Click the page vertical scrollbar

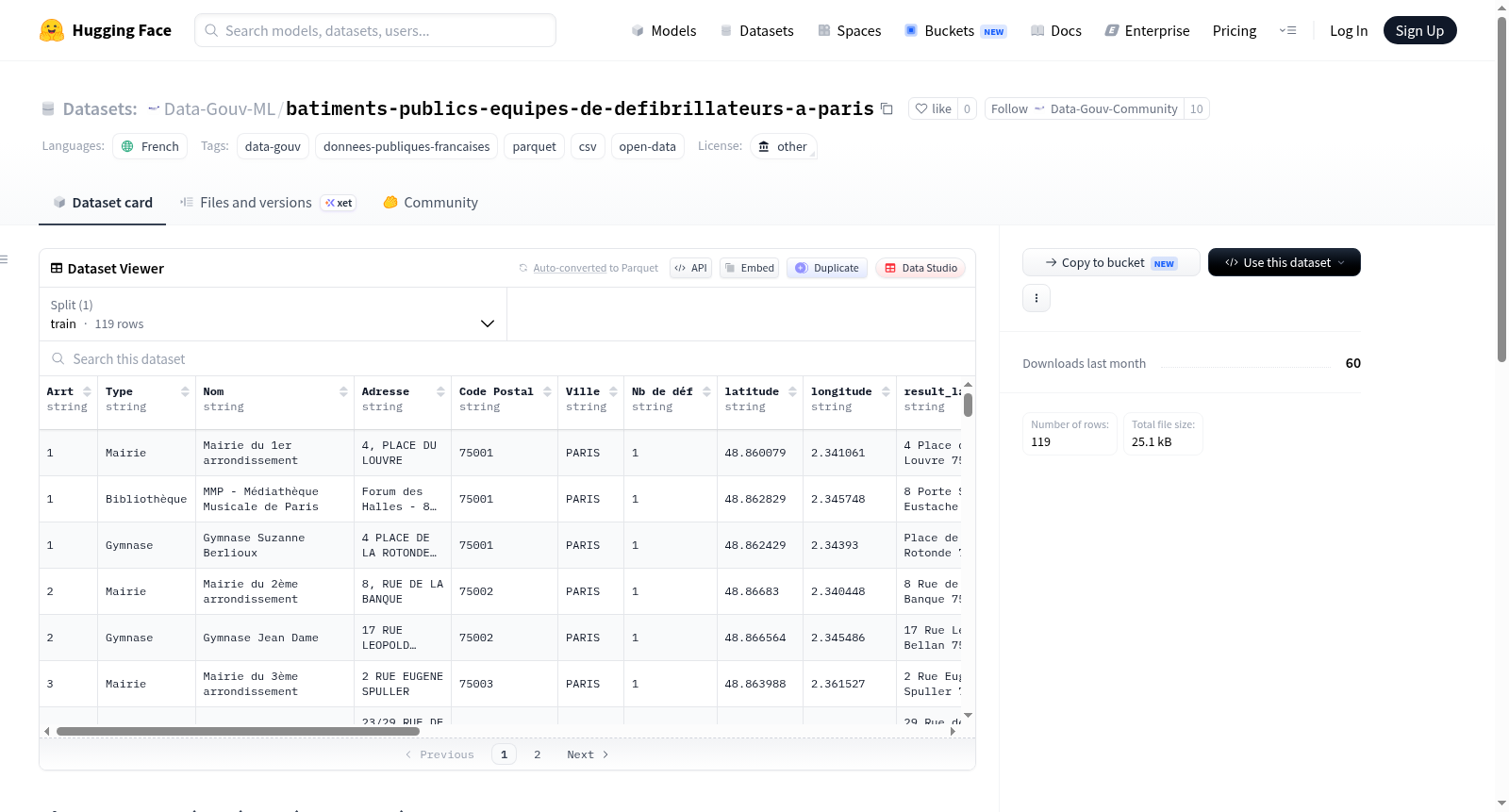tap(1502, 189)
